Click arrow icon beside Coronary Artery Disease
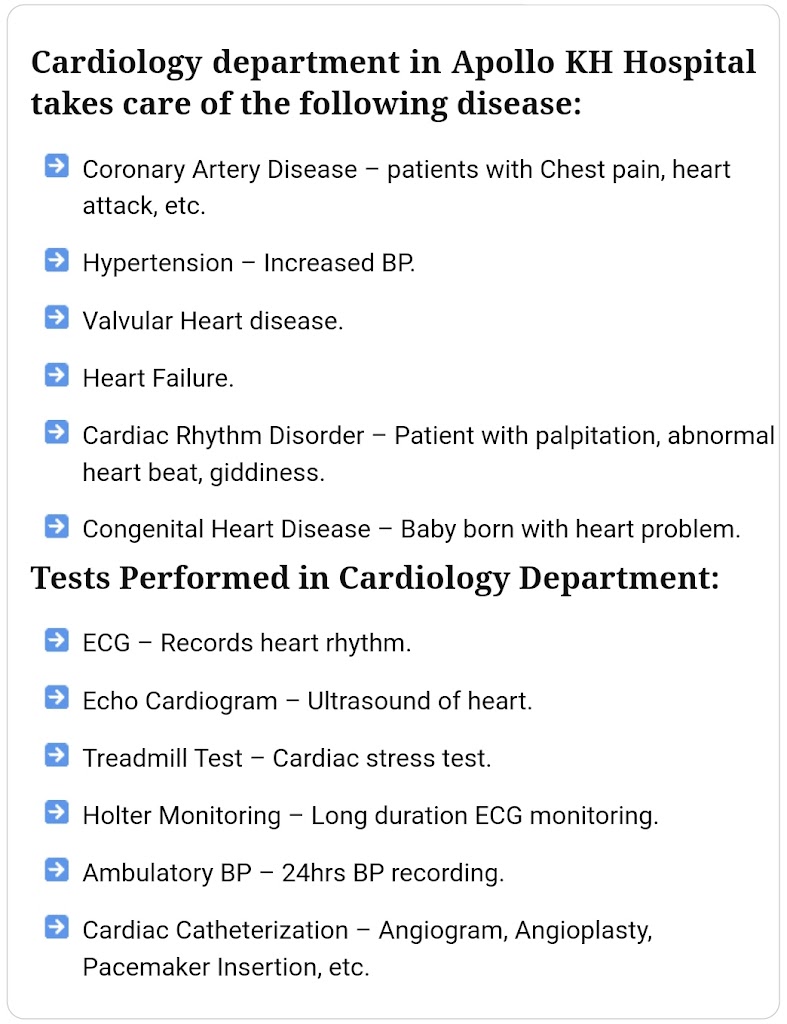 pyautogui.click(x=57, y=167)
